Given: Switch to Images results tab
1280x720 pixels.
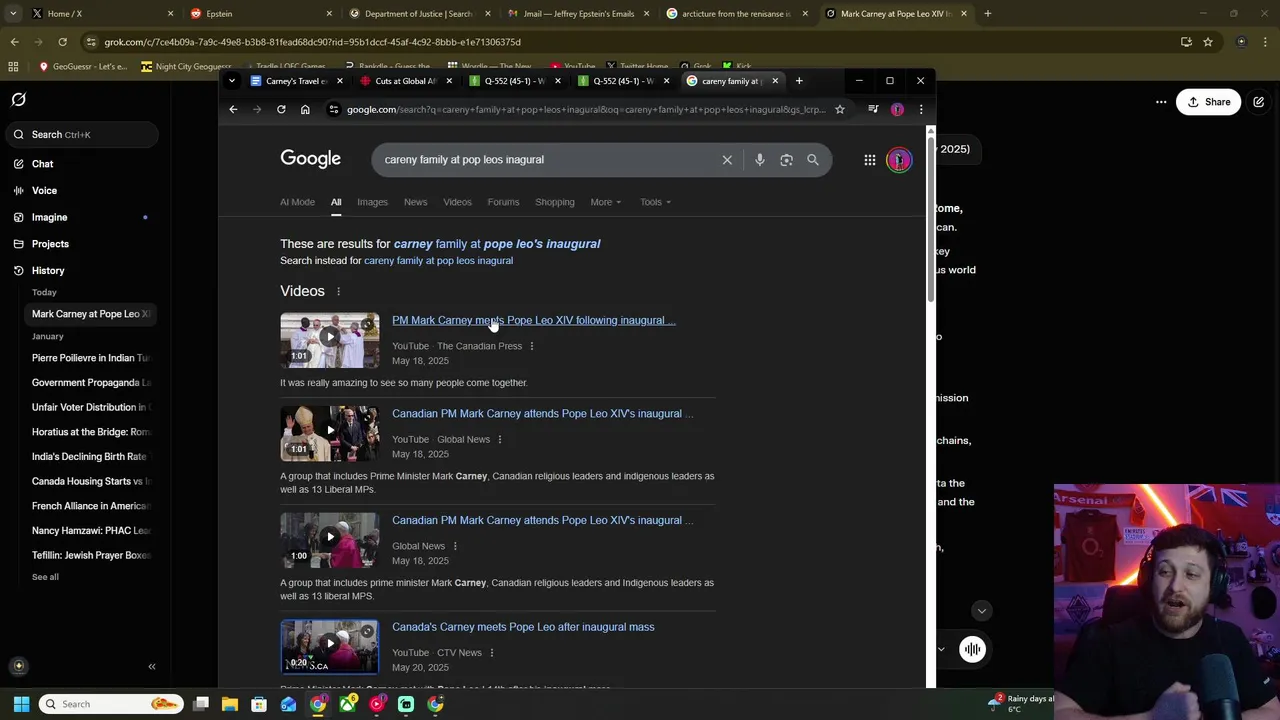Looking at the screenshot, I should click(372, 202).
